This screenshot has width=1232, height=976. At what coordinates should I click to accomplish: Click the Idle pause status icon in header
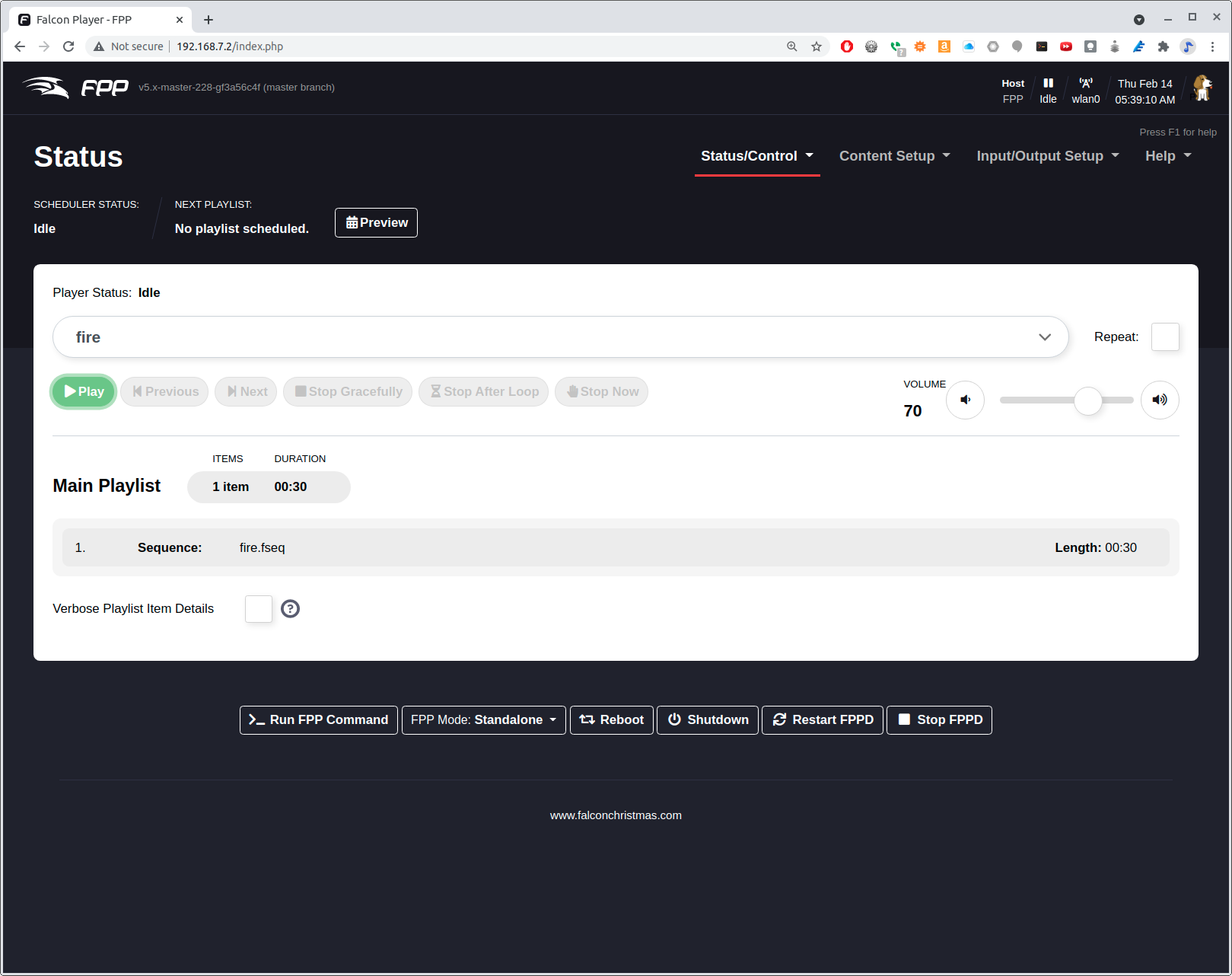click(x=1048, y=83)
